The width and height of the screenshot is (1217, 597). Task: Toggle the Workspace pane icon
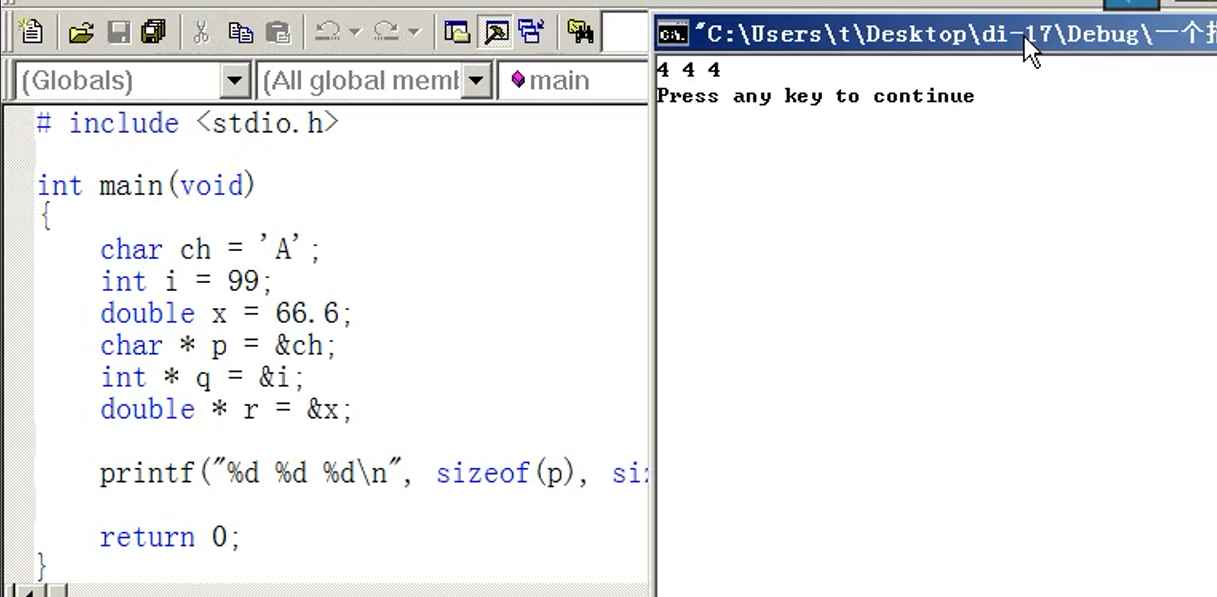click(457, 33)
